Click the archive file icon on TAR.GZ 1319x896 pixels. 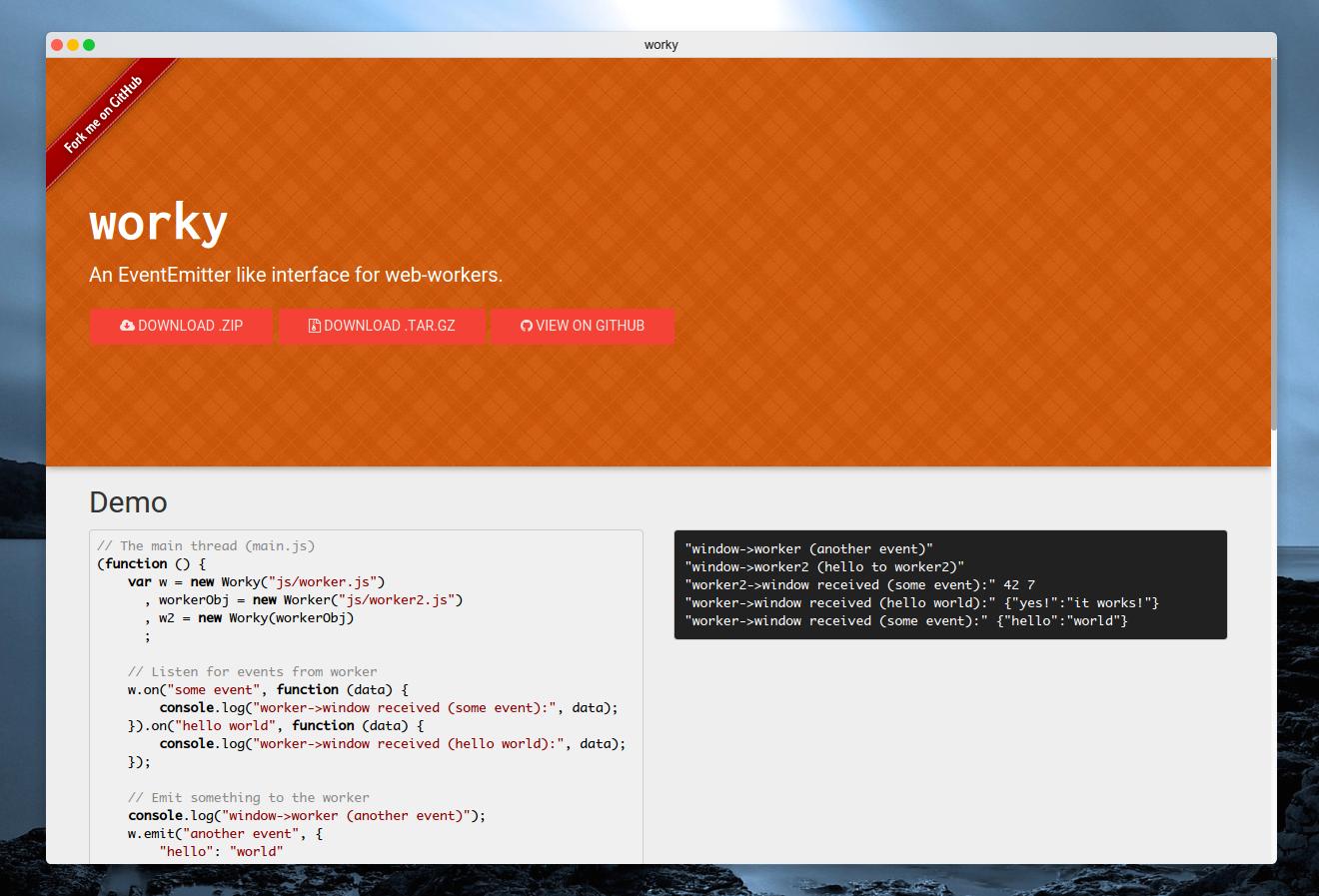(314, 326)
